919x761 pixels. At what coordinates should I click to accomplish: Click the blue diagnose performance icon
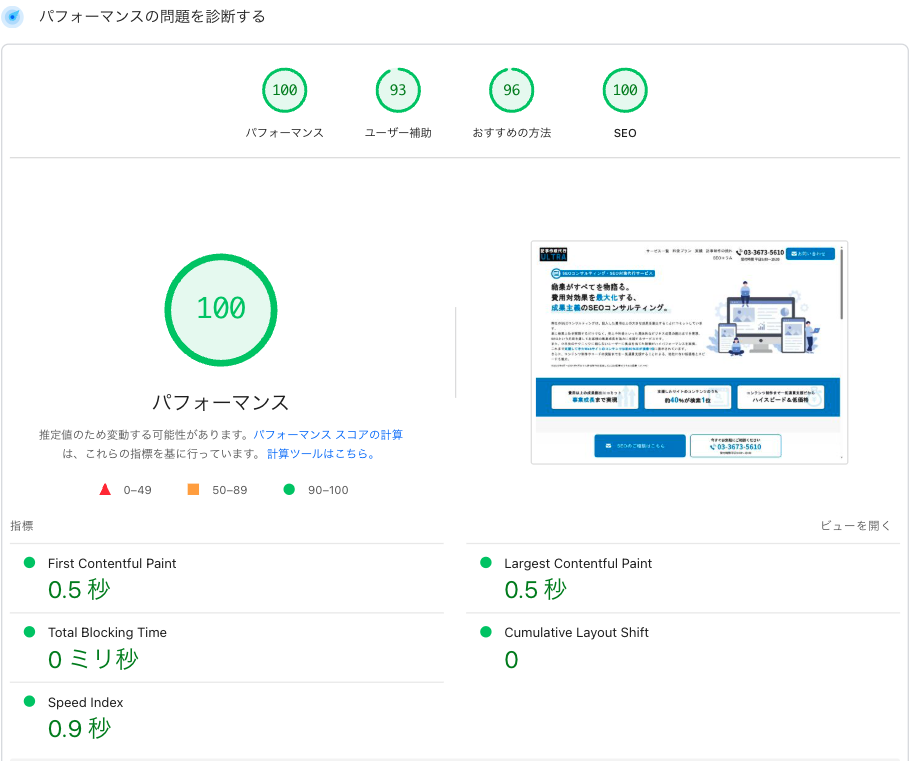[13, 17]
